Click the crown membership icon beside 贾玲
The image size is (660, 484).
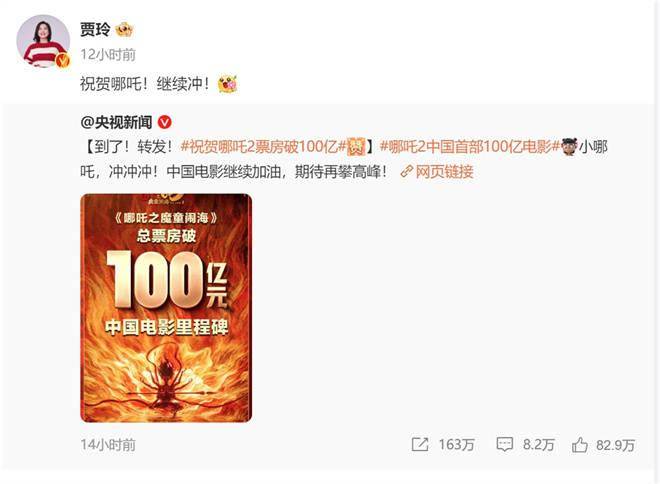click(124, 29)
